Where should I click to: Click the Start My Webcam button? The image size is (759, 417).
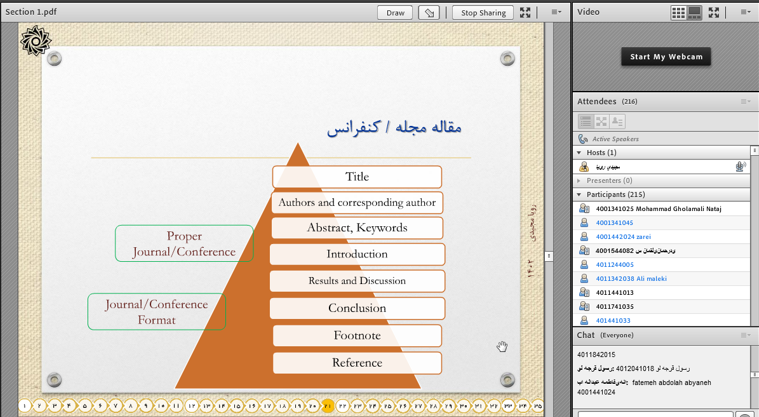(666, 57)
